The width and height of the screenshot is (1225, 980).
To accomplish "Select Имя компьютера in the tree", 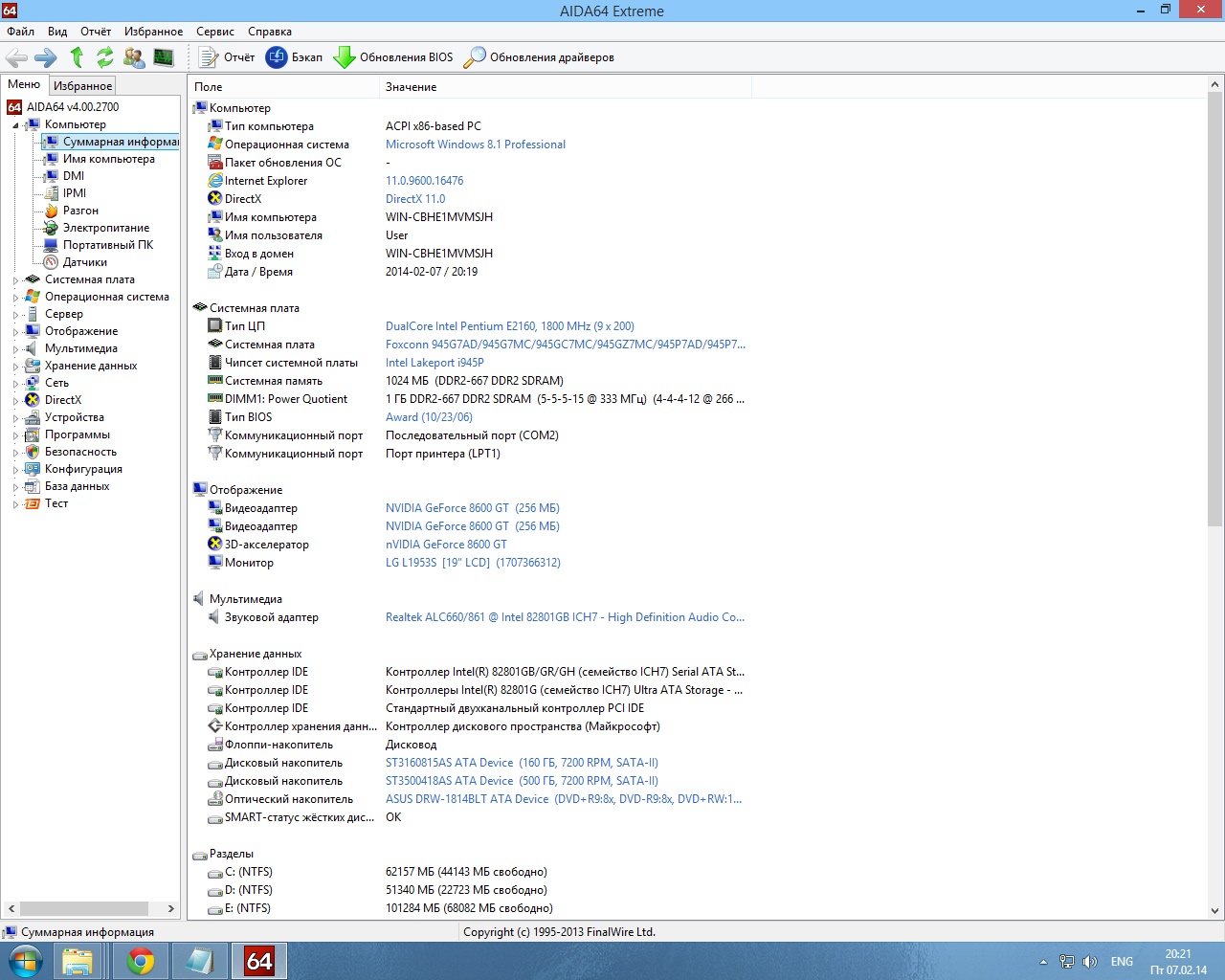I will (108, 159).
